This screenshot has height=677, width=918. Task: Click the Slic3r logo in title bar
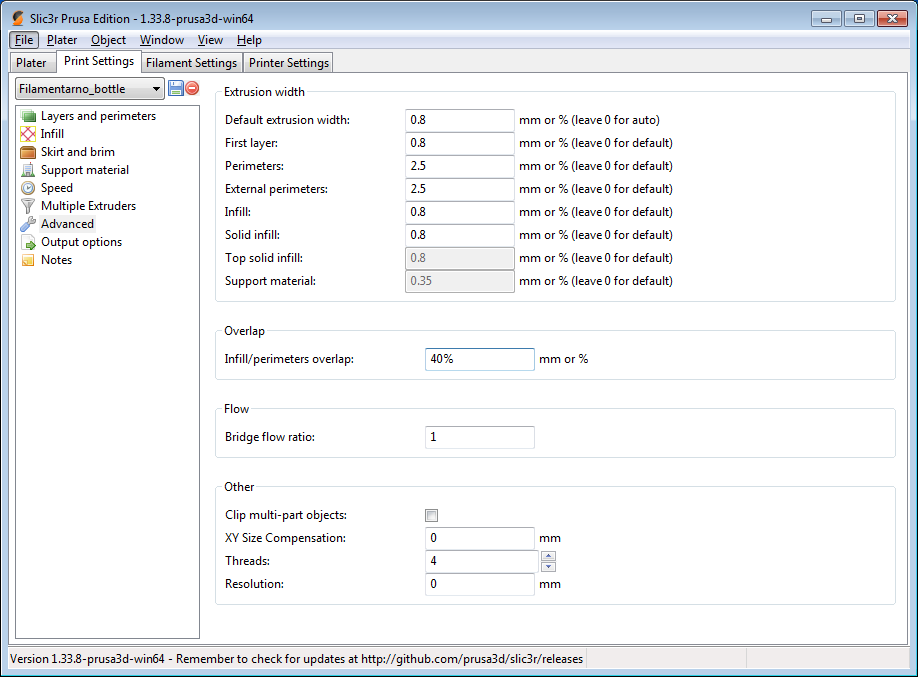pos(18,19)
